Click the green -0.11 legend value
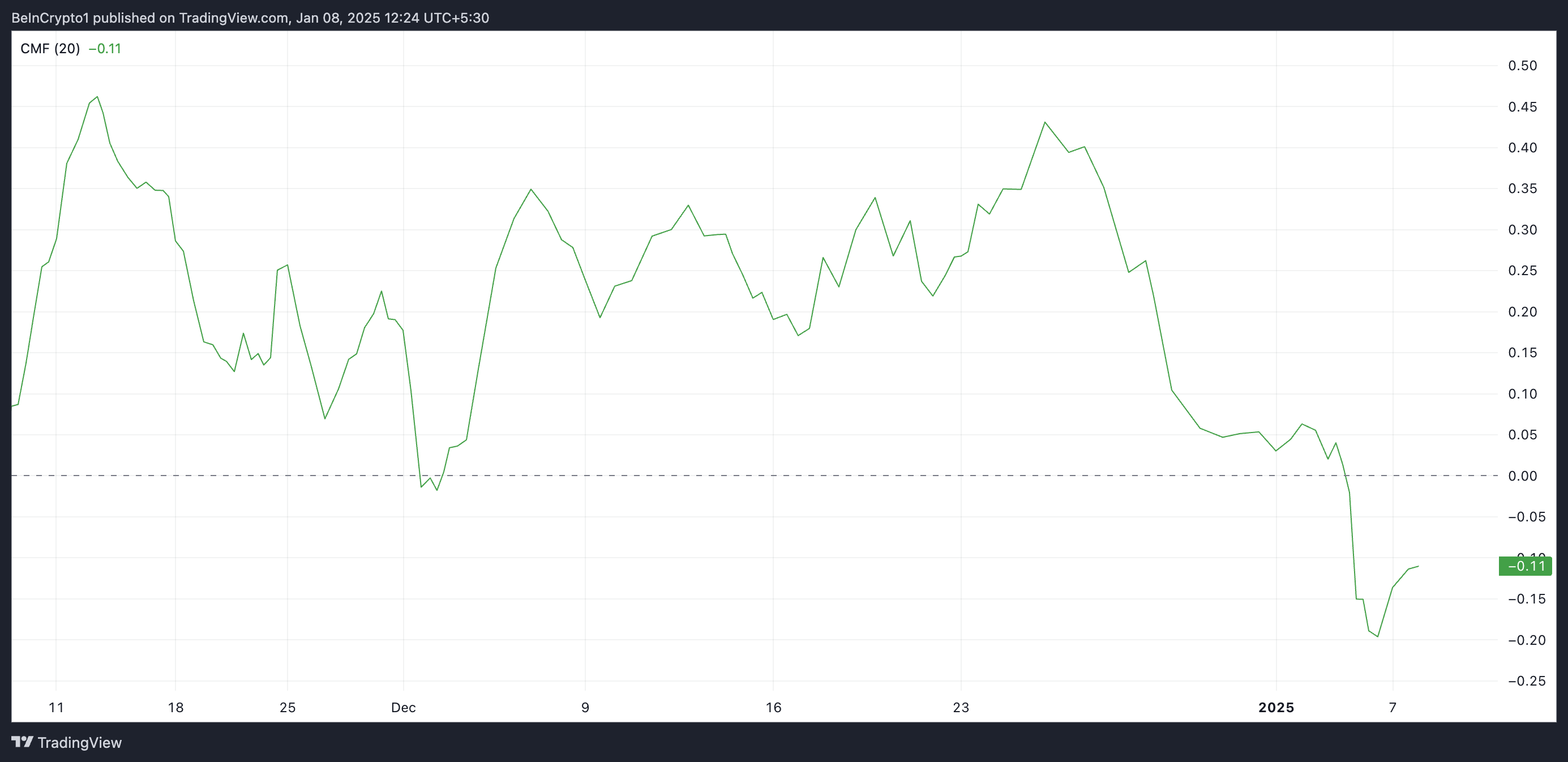The width and height of the screenshot is (1568, 762). coord(105,49)
